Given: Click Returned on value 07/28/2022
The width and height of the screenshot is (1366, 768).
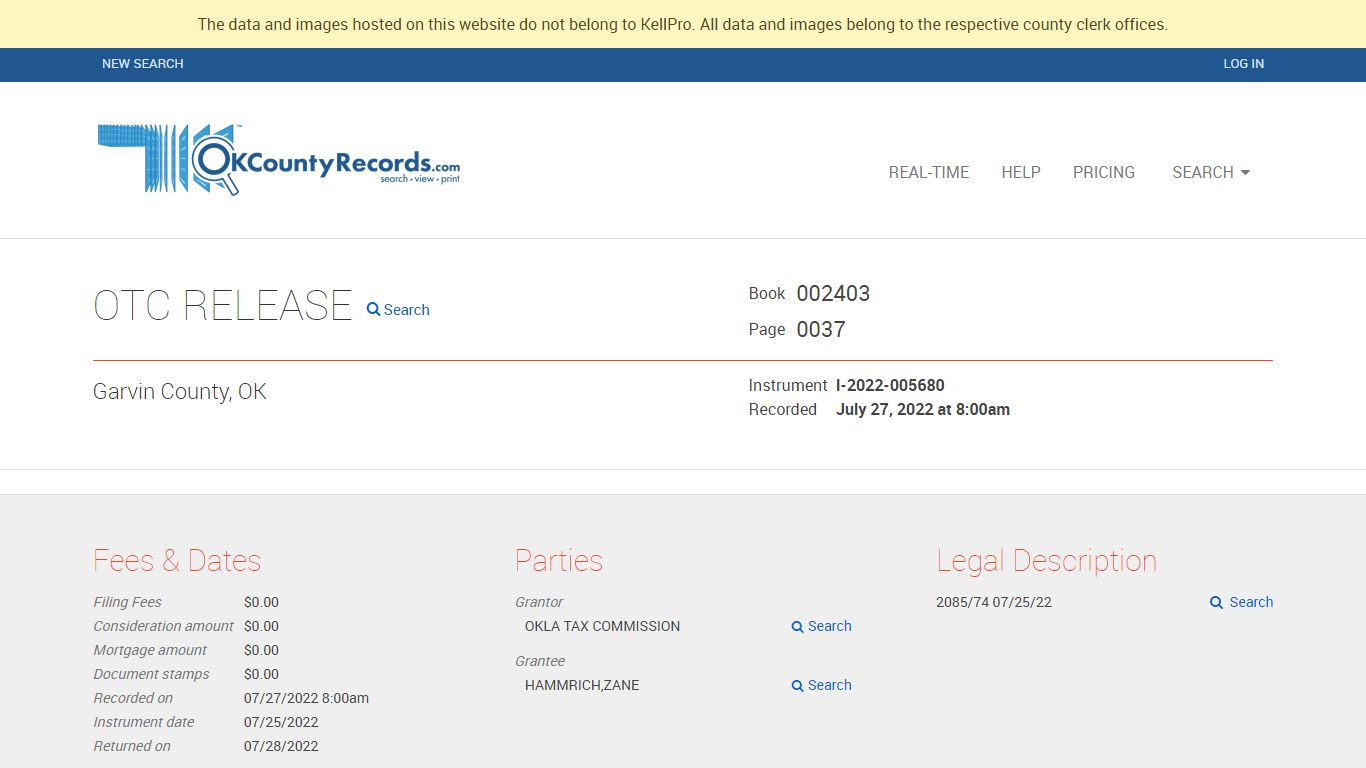Looking at the screenshot, I should pos(281,746).
